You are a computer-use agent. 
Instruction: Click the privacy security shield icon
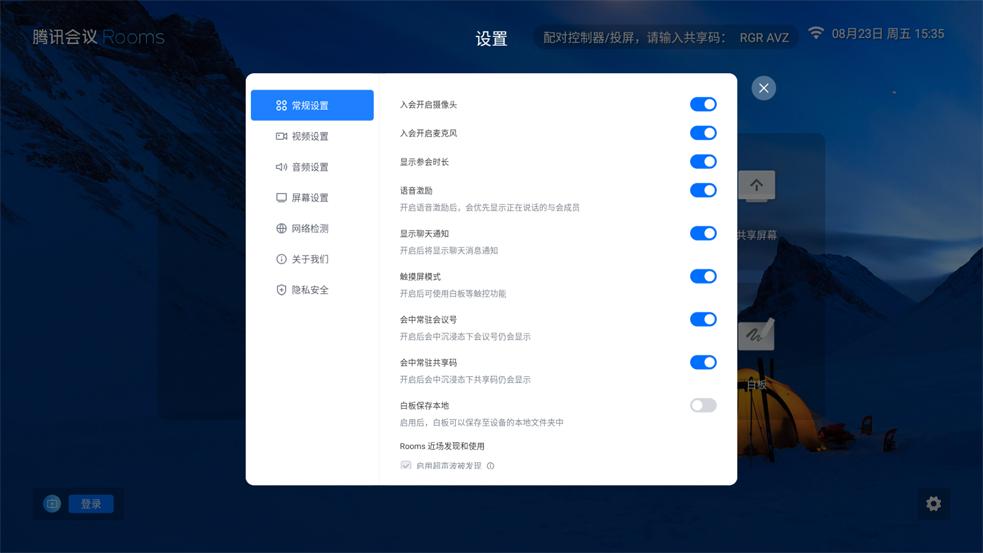point(281,290)
